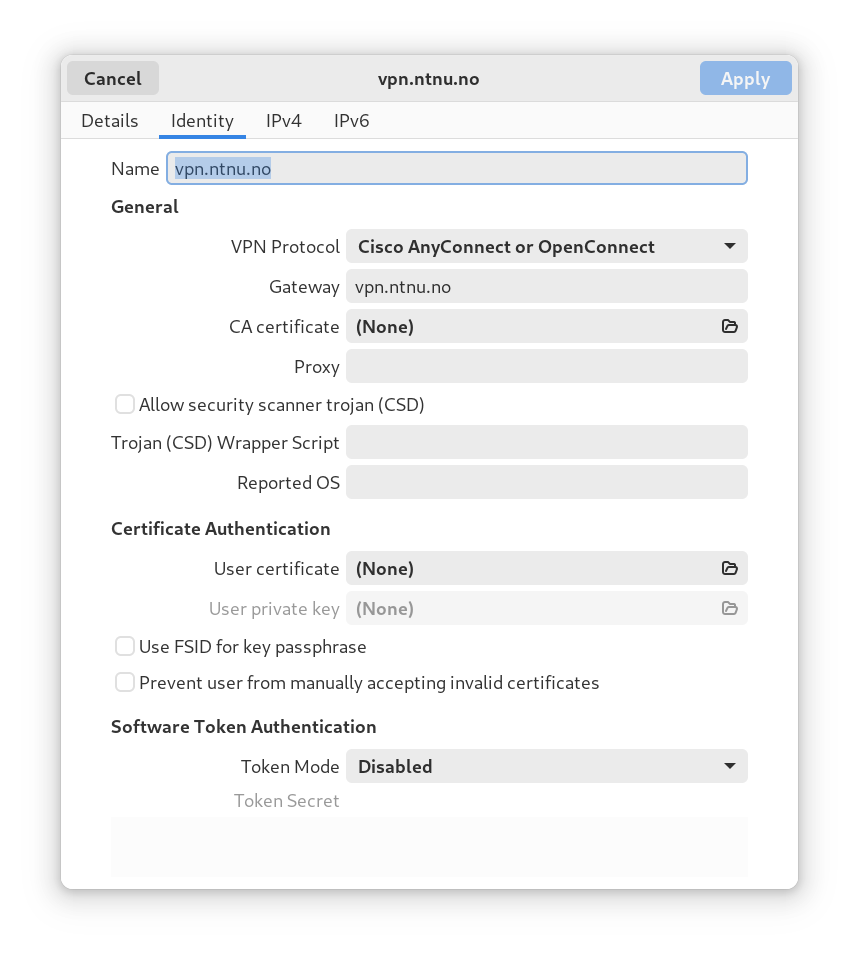Focus the Name input field

[x=457, y=168]
